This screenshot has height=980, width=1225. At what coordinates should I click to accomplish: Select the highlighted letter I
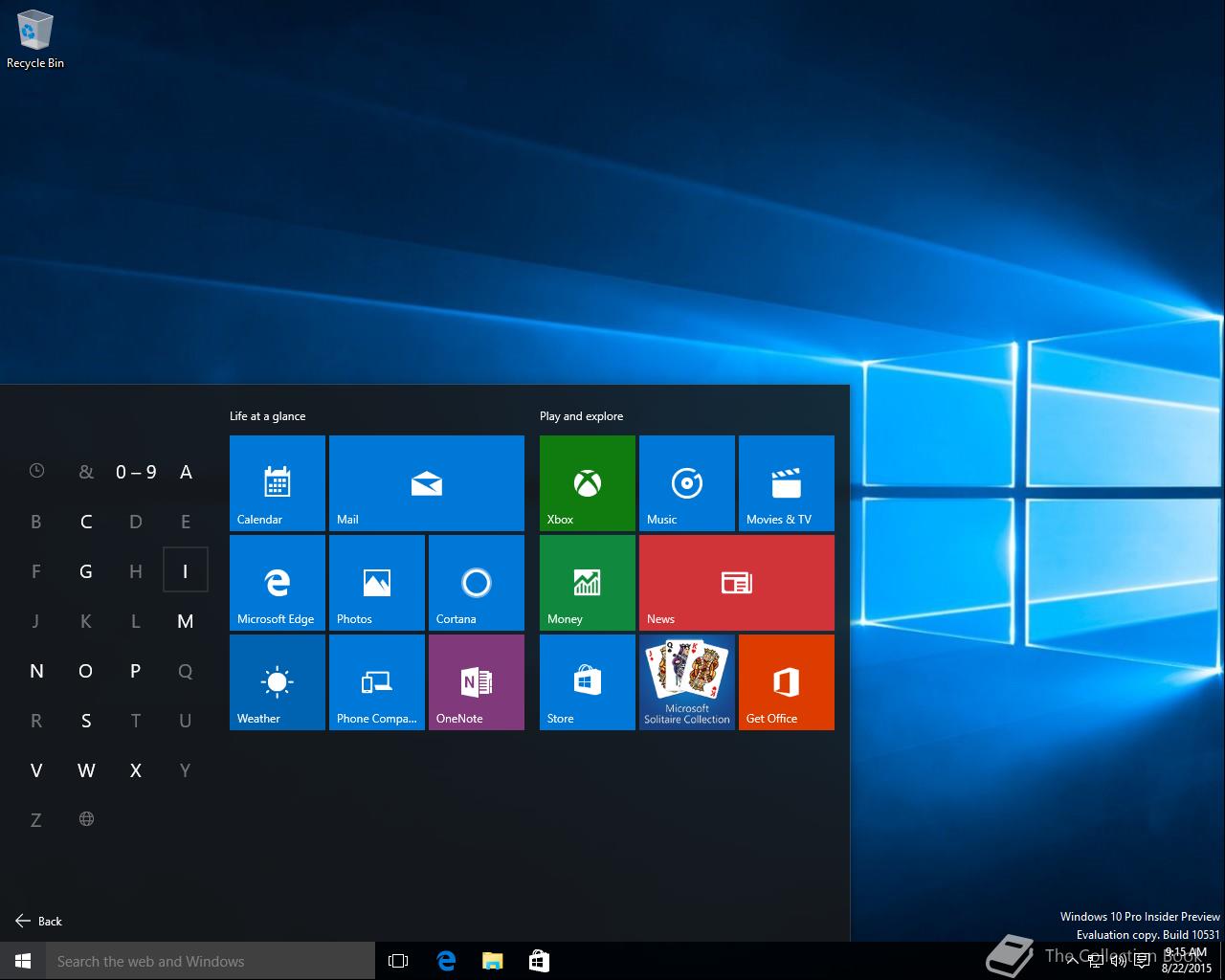[x=186, y=570]
